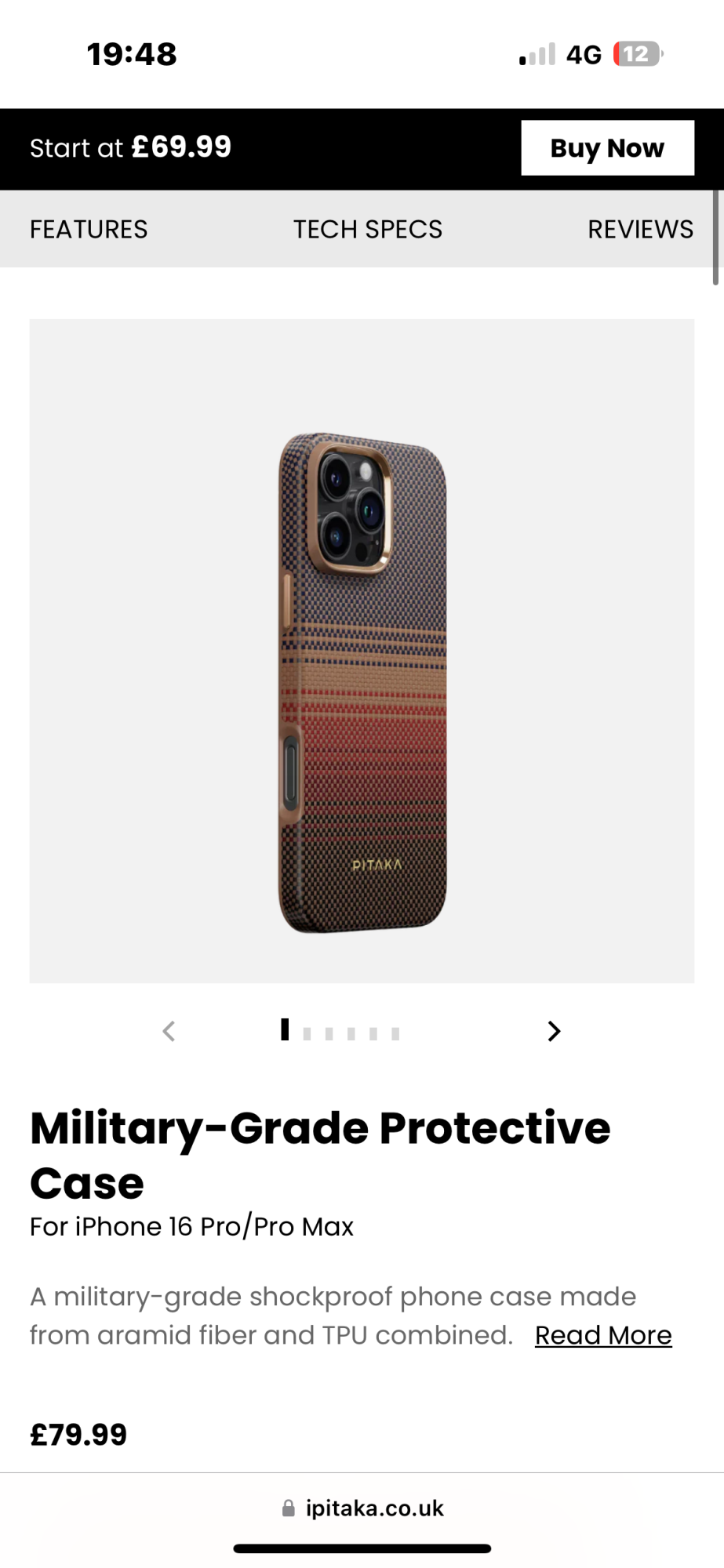
Task: Jump to the third carousel dot
Action: pyautogui.click(x=329, y=1034)
